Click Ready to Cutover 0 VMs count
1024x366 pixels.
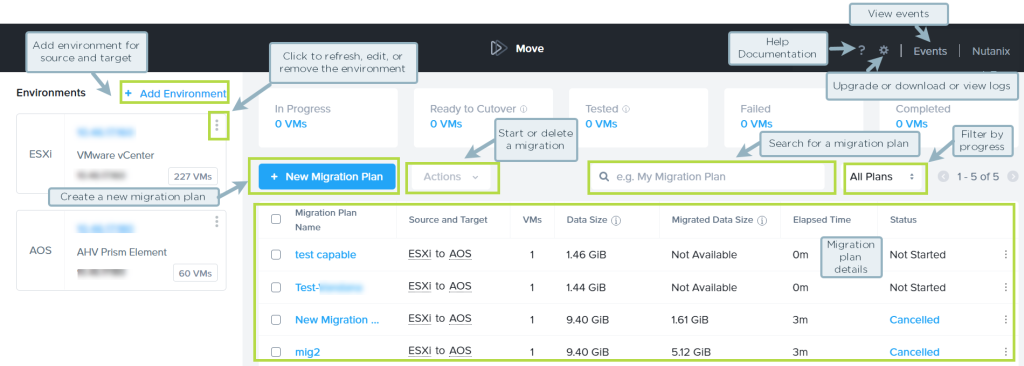point(446,124)
